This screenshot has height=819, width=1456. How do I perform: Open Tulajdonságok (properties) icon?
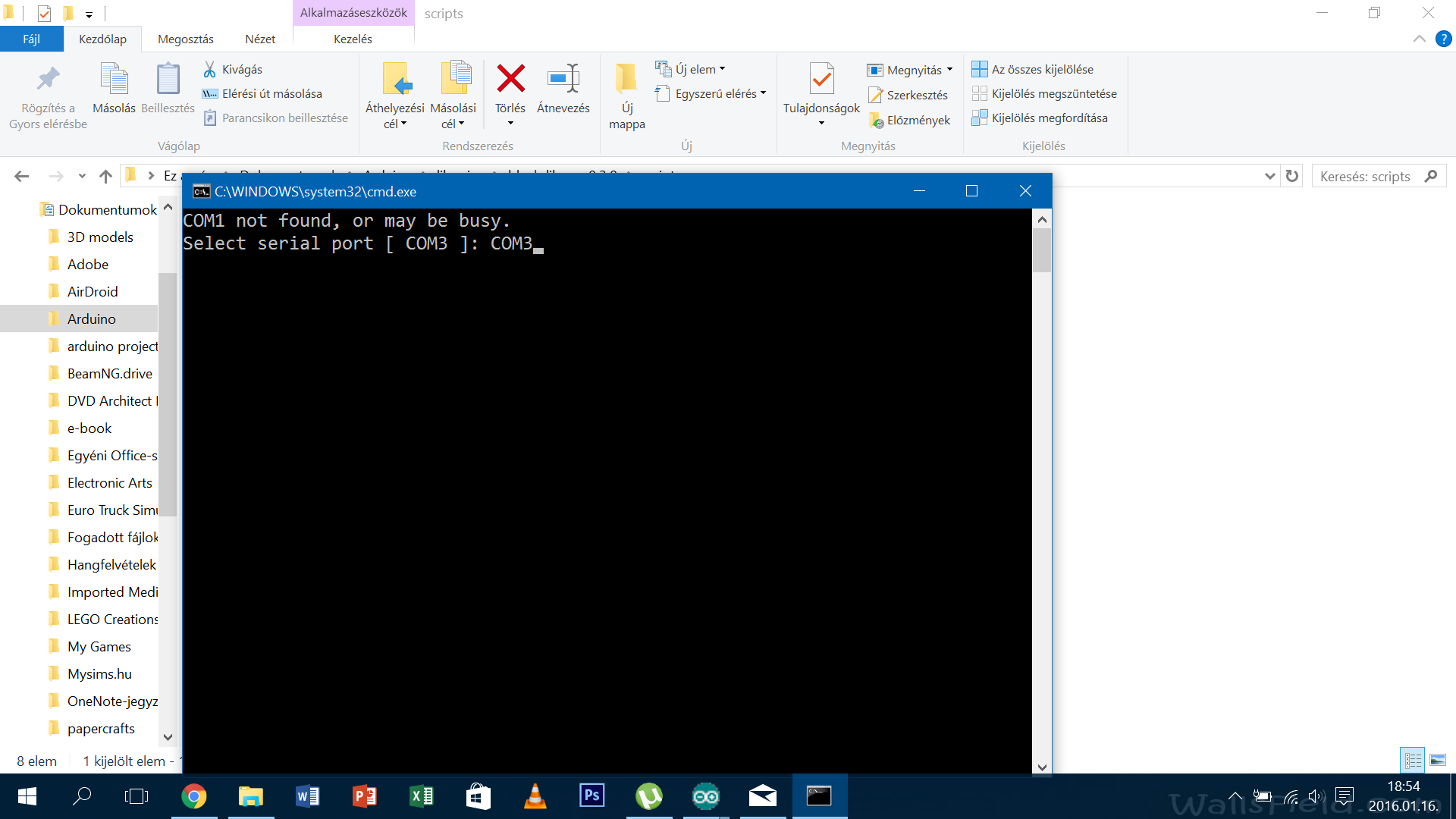tap(821, 79)
